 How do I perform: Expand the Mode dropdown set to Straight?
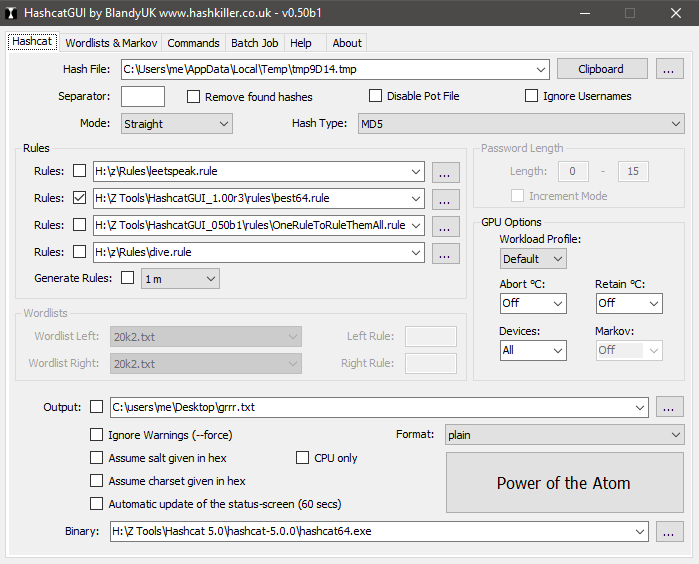176,124
